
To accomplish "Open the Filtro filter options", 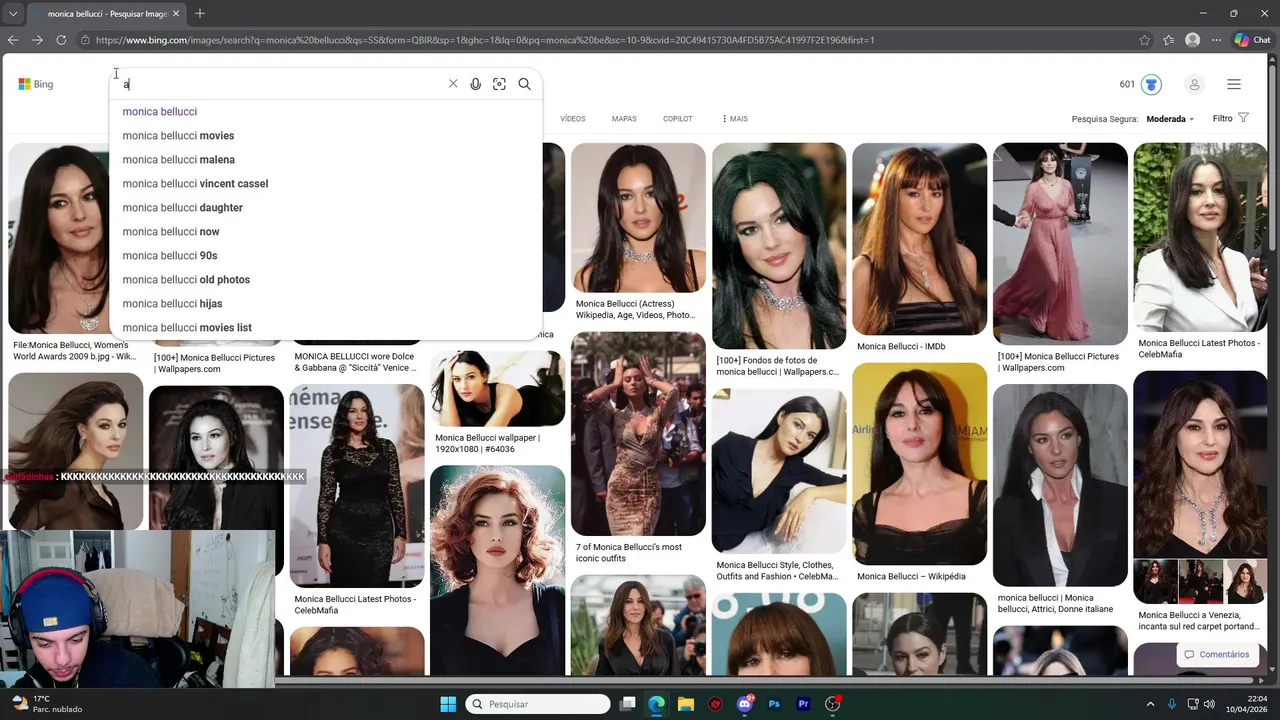I will pos(1230,118).
